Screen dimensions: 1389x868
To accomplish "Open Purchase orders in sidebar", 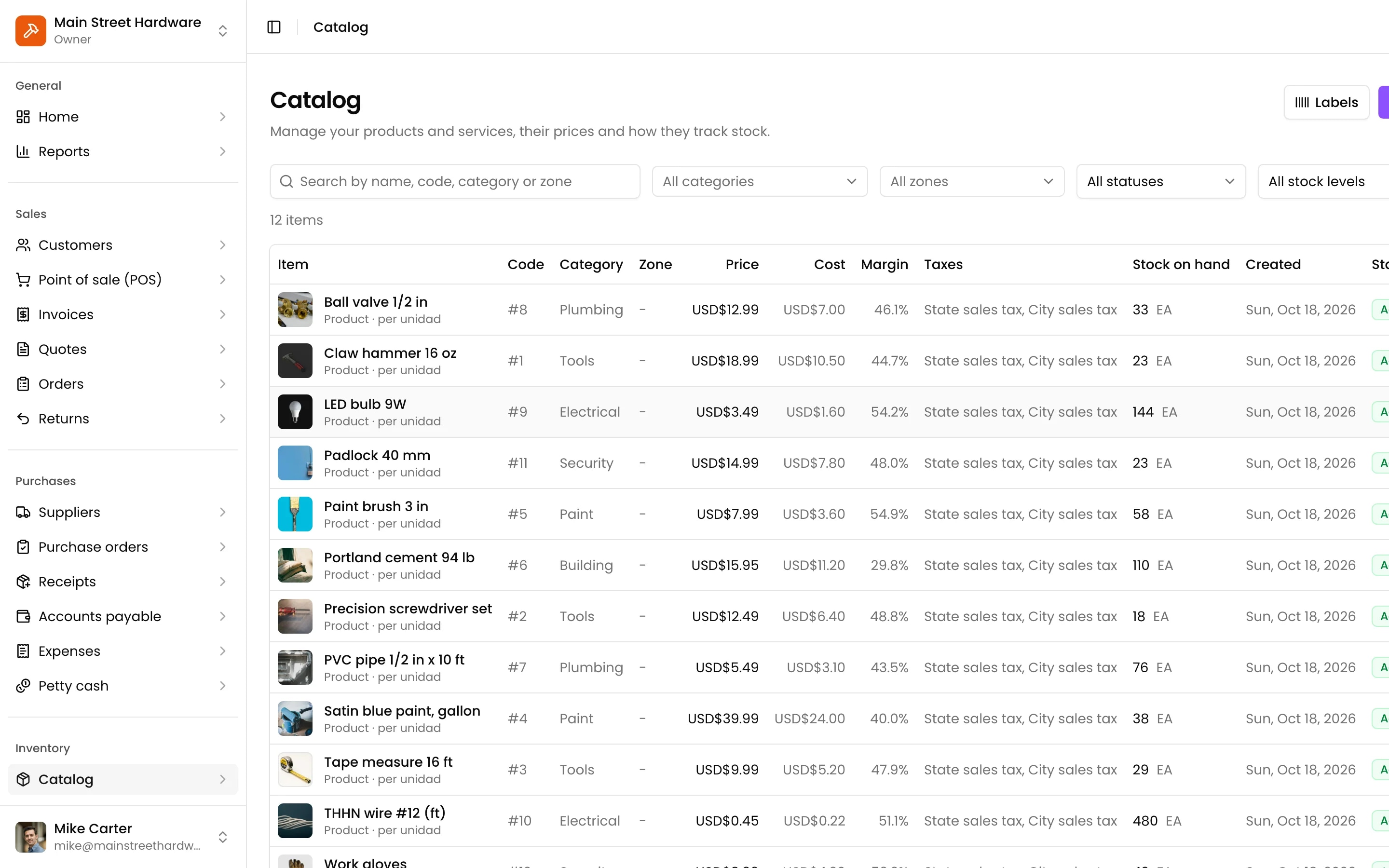I will [x=123, y=547].
